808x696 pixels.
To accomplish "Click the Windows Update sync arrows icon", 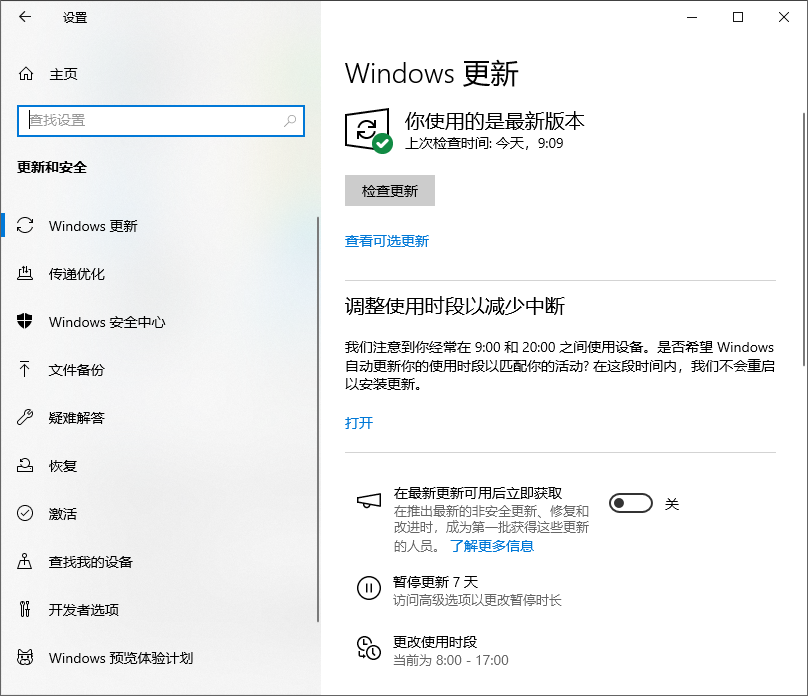I will point(25,225).
